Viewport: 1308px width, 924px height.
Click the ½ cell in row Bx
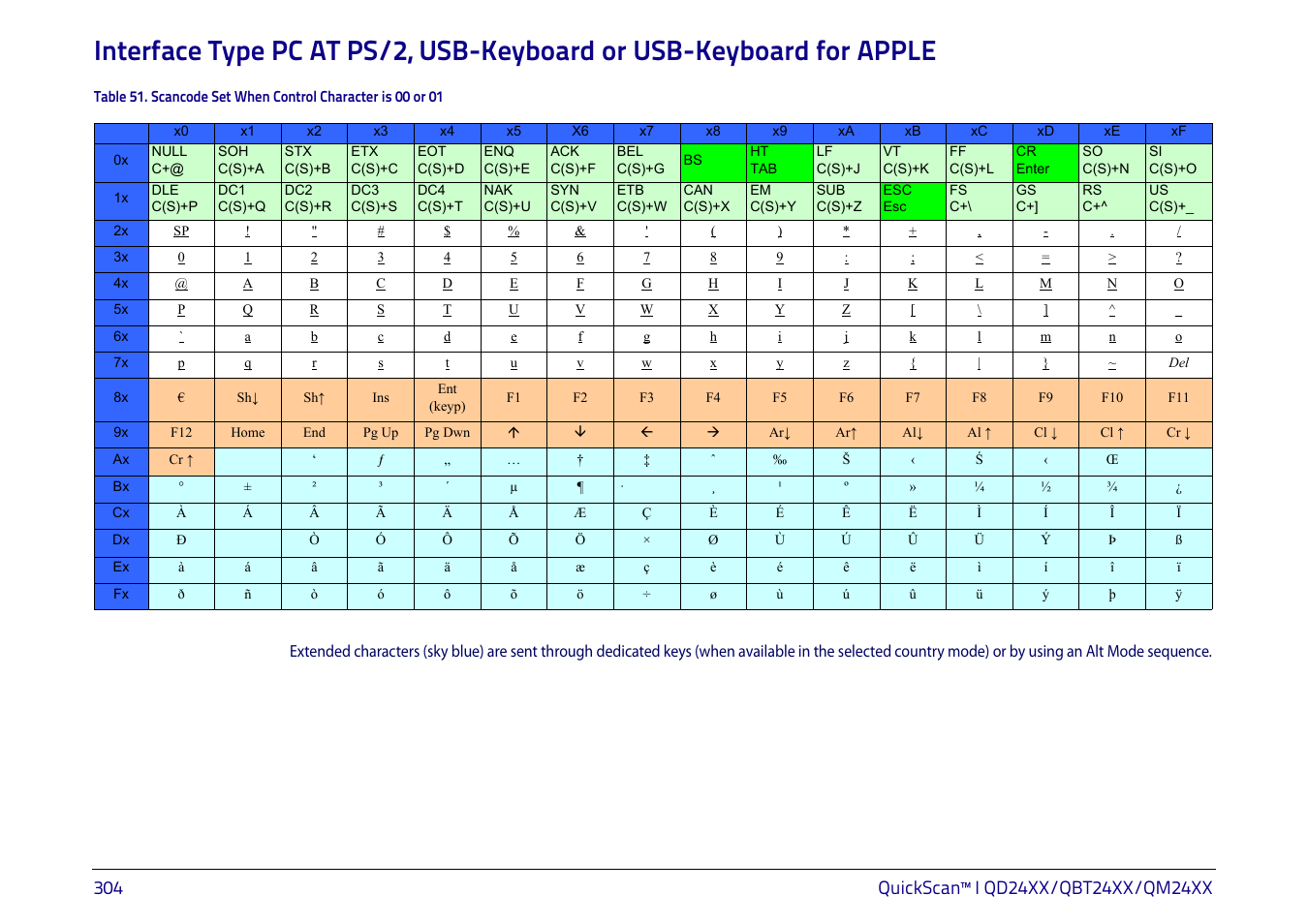1045,488
